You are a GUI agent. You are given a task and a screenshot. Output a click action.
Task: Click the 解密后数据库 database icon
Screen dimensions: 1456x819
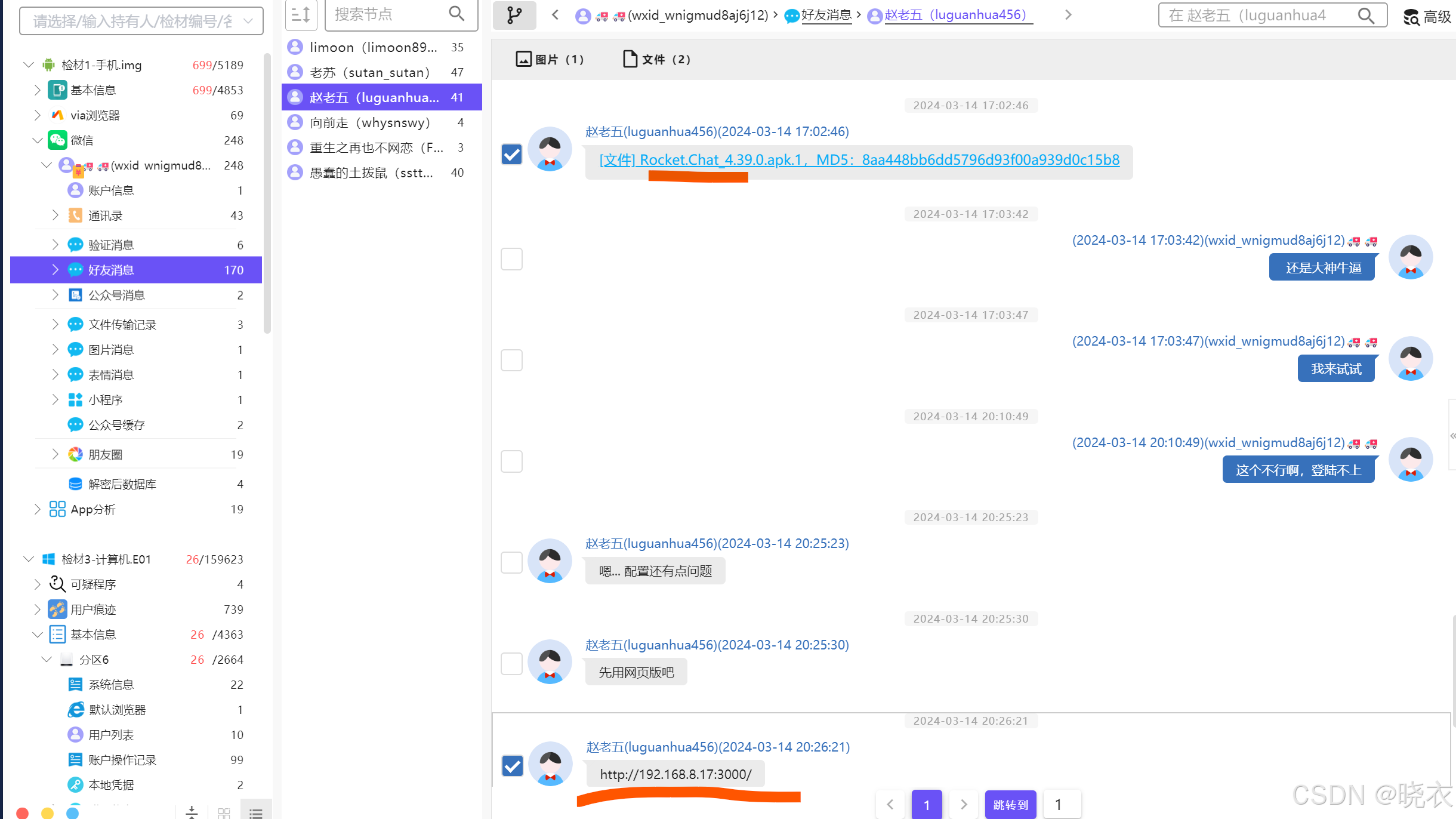(x=75, y=484)
